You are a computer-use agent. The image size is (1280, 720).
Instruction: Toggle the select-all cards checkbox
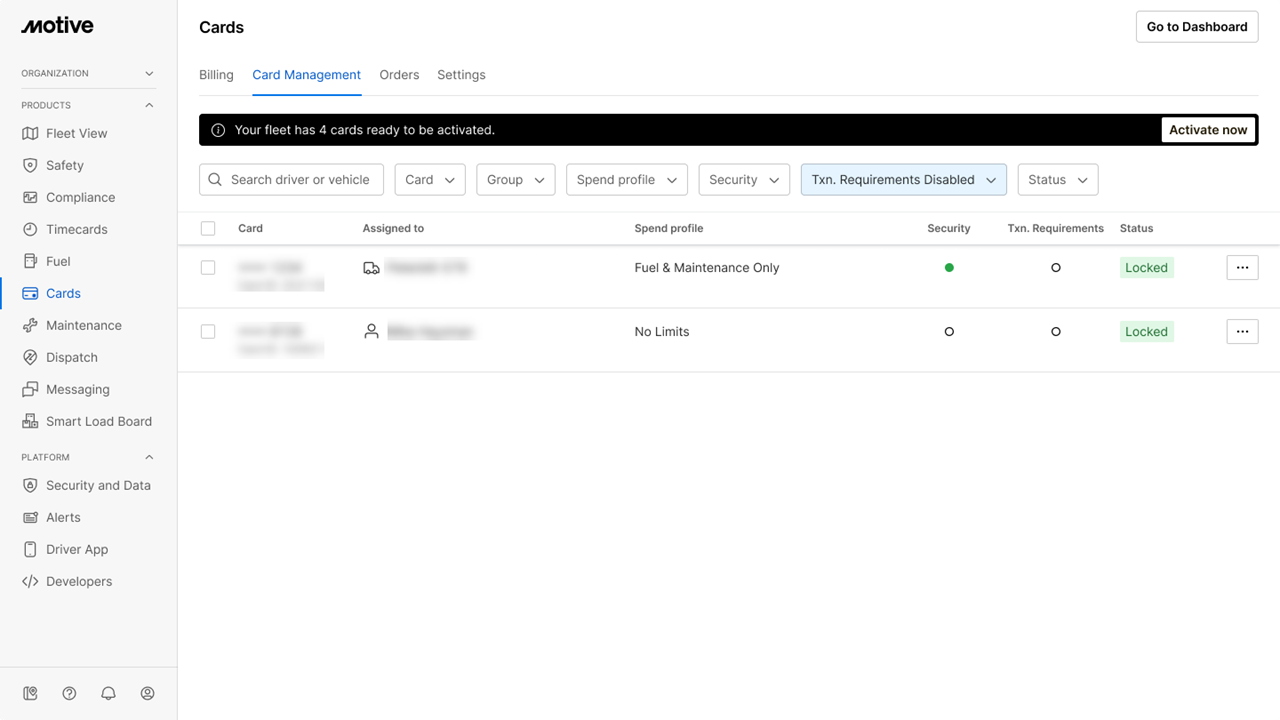click(x=208, y=228)
